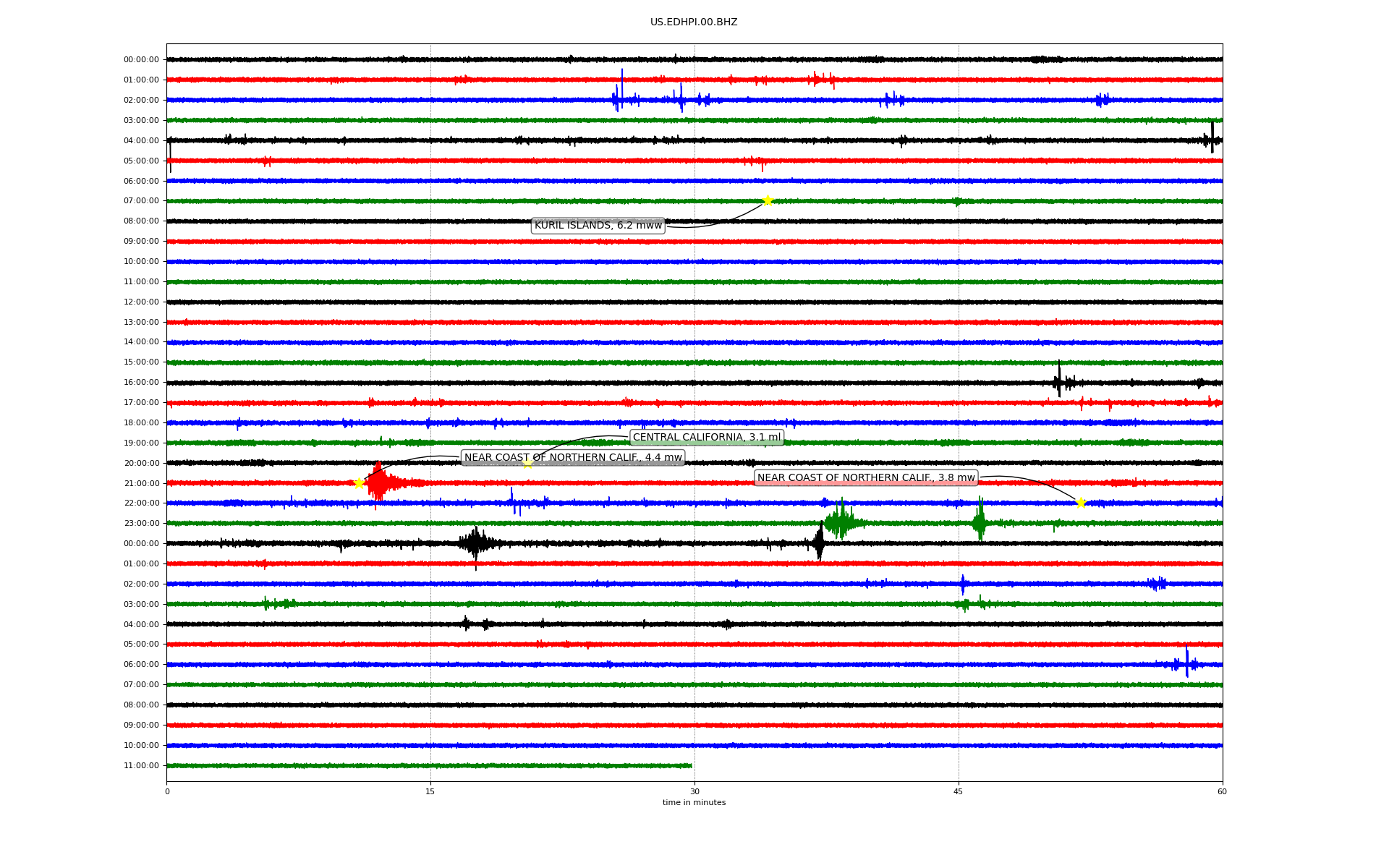Image resolution: width=1389 pixels, height=868 pixels.
Task: Click the 'time in minutes' axis label
Action: coord(694,803)
